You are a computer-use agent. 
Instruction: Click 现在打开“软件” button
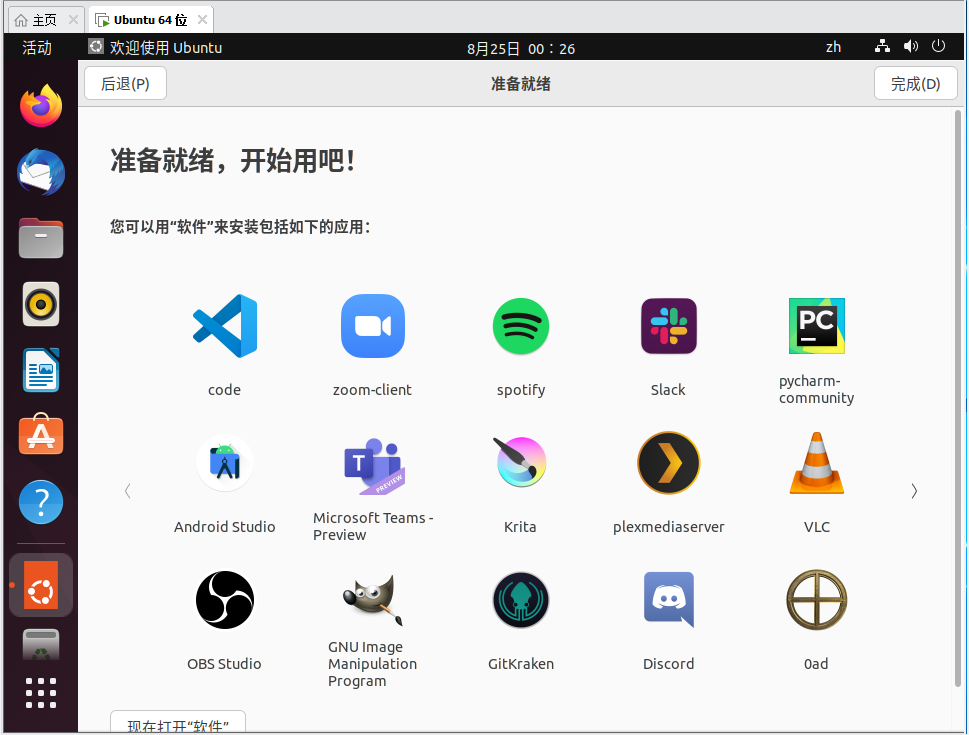tap(178, 722)
